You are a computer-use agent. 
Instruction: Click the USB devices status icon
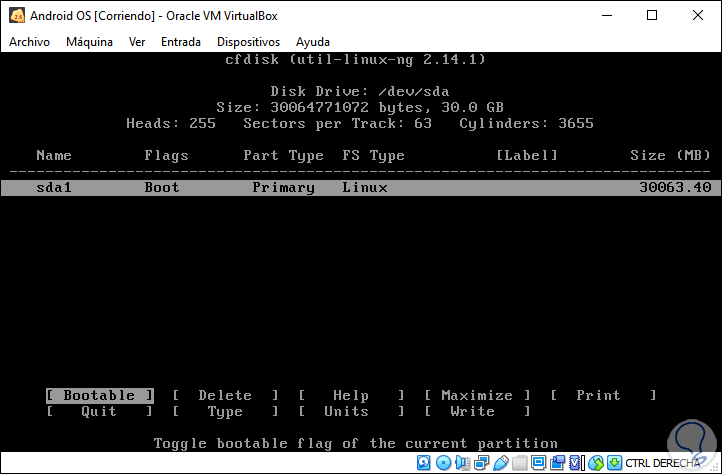click(501, 462)
